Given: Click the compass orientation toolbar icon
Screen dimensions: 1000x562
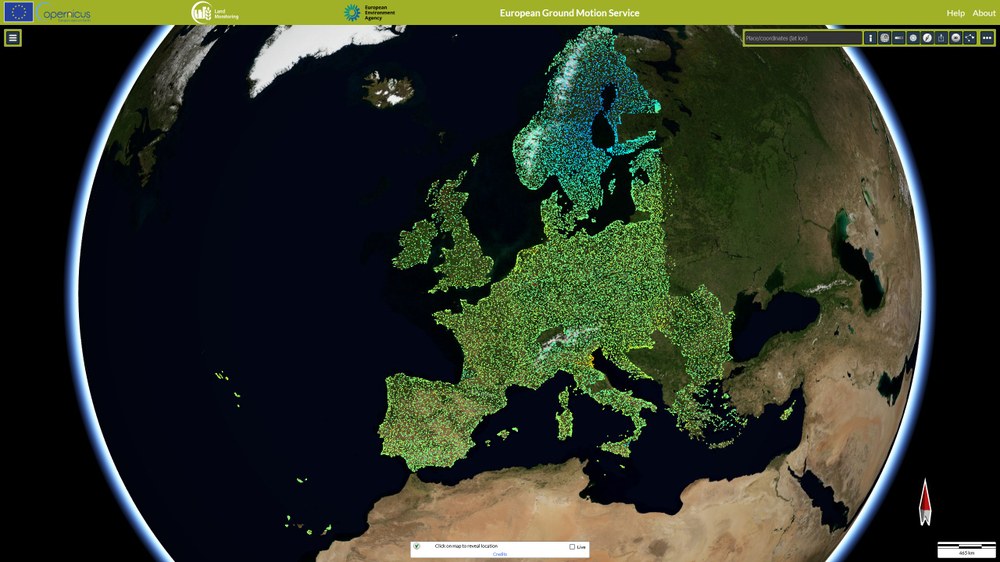Looking at the screenshot, I should coord(927,38).
